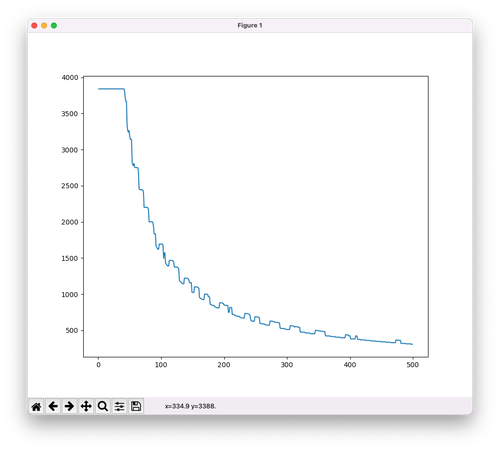Click the 2000 y-axis tick label
The width and height of the screenshot is (500, 451).
(70, 222)
